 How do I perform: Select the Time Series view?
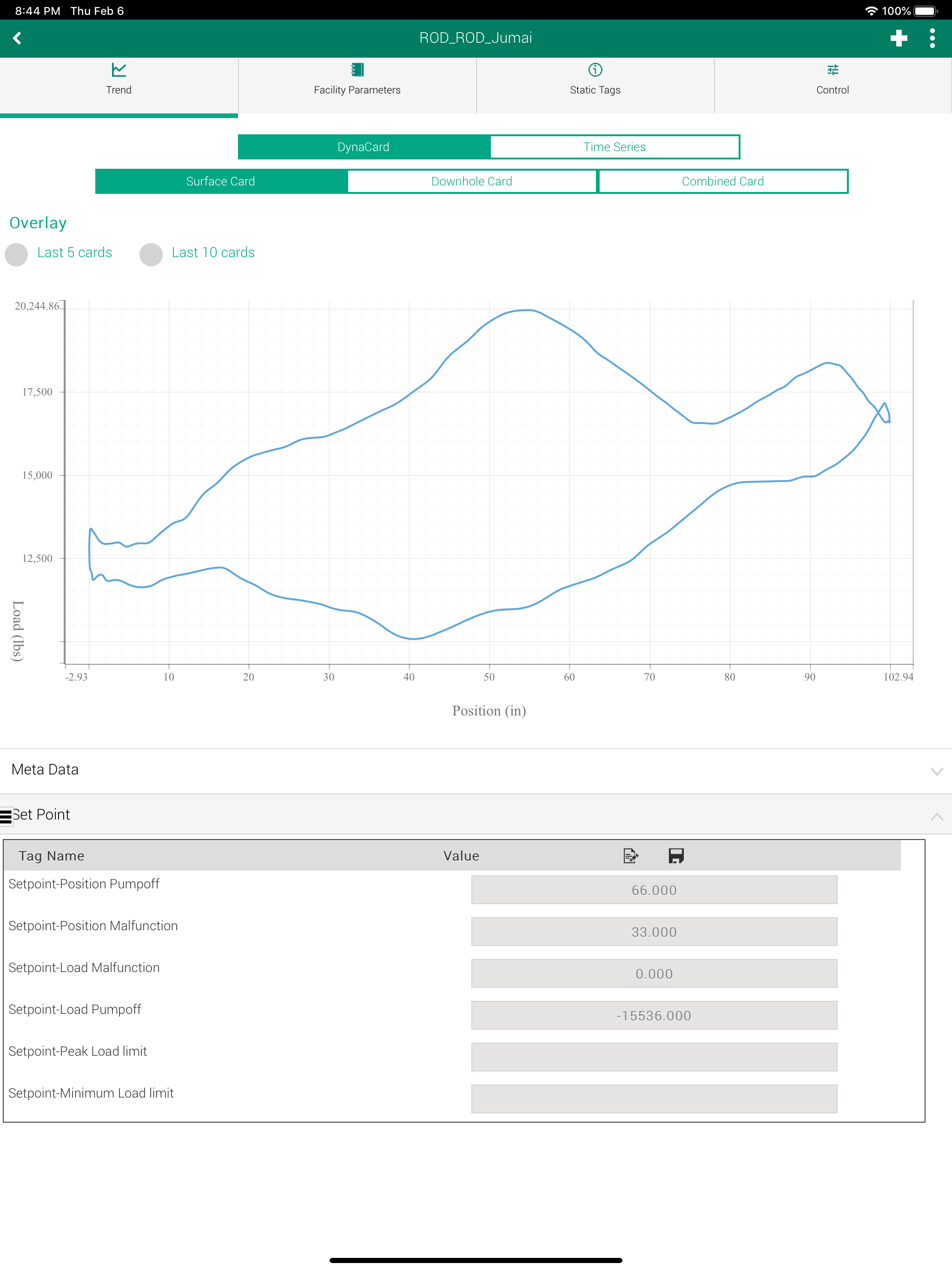click(615, 147)
